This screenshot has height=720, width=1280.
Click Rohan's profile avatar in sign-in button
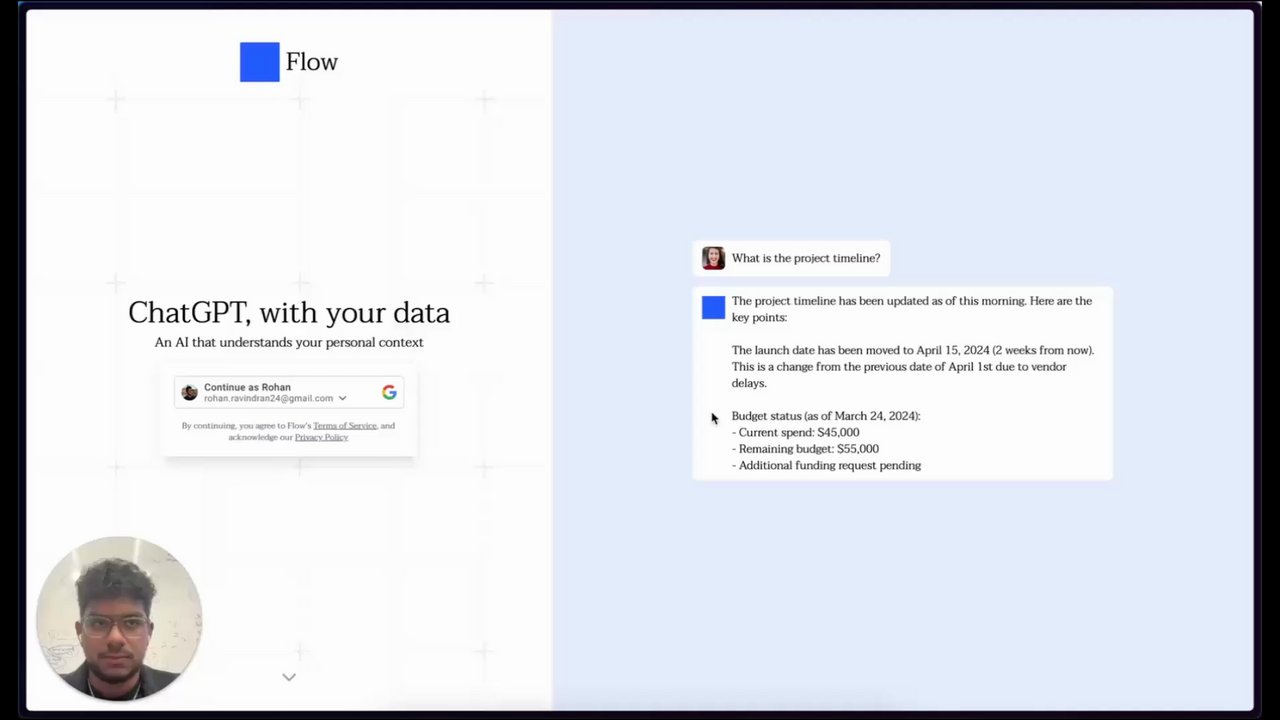(x=189, y=392)
